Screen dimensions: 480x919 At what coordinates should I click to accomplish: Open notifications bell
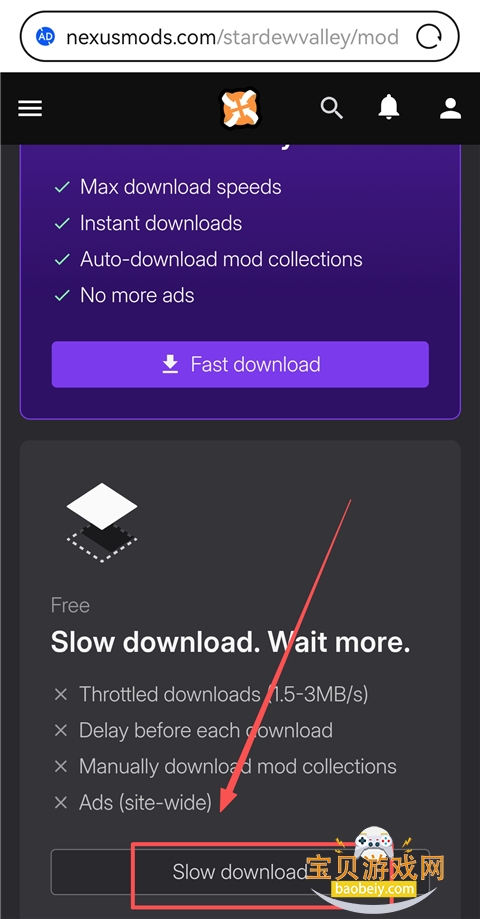pos(389,108)
